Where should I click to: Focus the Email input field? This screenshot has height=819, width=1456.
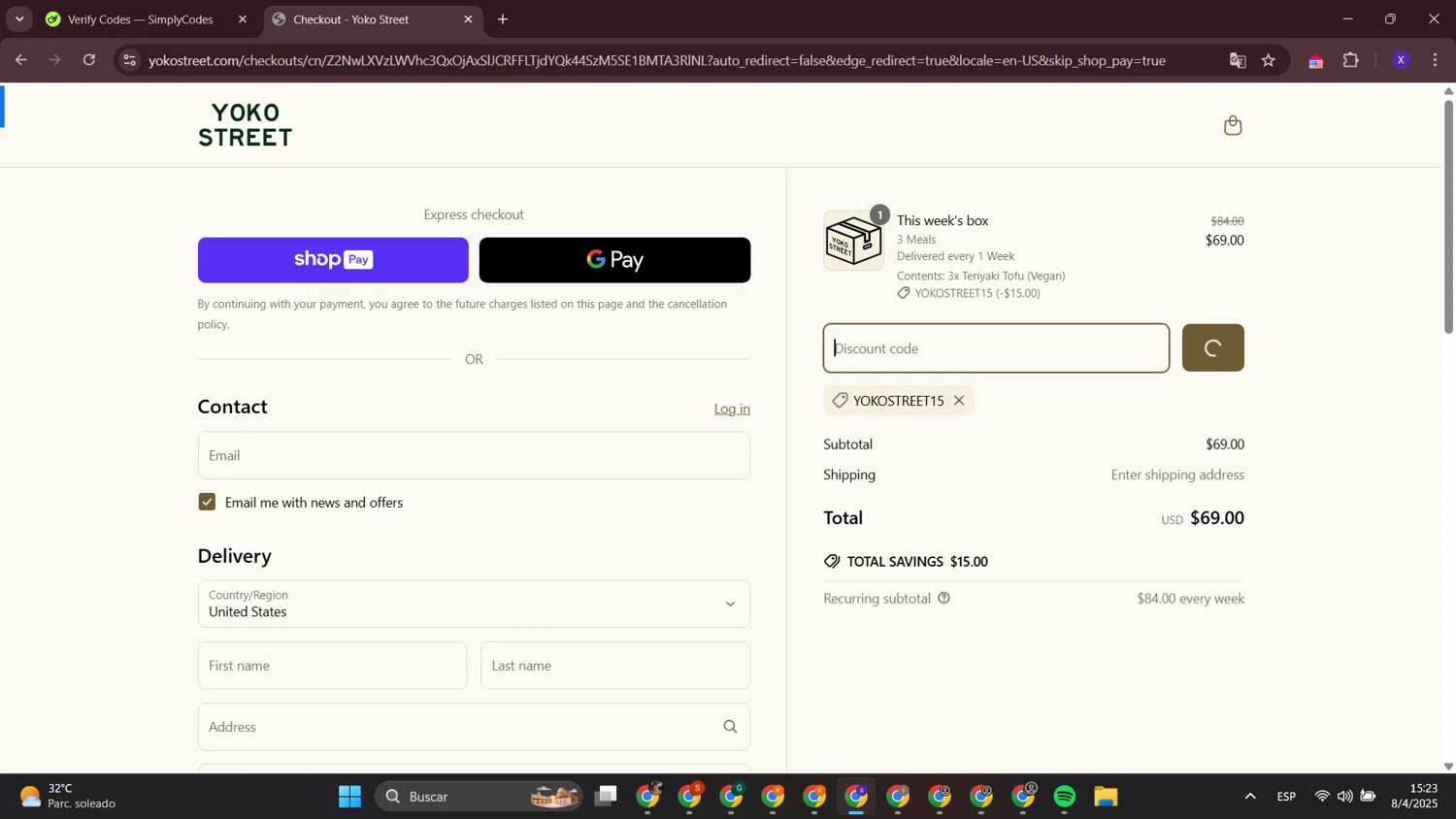(x=474, y=455)
